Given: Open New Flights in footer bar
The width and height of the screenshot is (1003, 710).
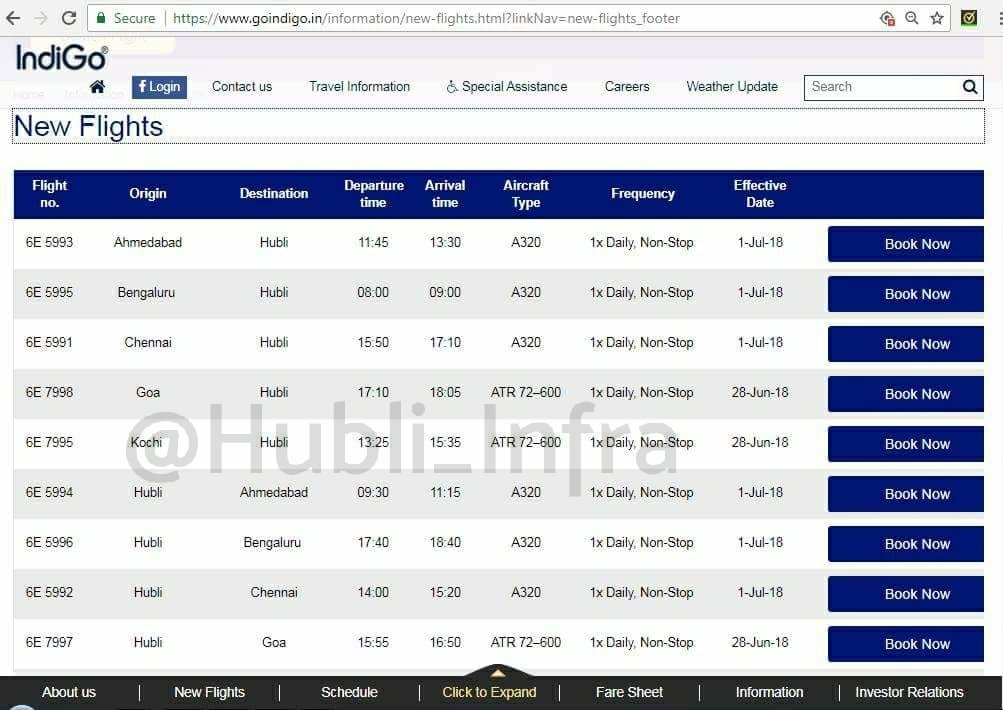Looking at the screenshot, I should click(x=209, y=692).
